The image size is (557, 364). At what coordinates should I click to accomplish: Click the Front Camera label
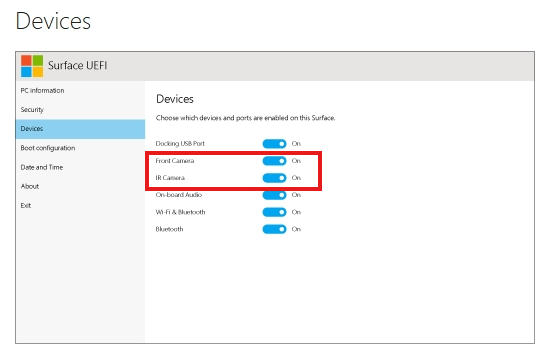click(175, 161)
